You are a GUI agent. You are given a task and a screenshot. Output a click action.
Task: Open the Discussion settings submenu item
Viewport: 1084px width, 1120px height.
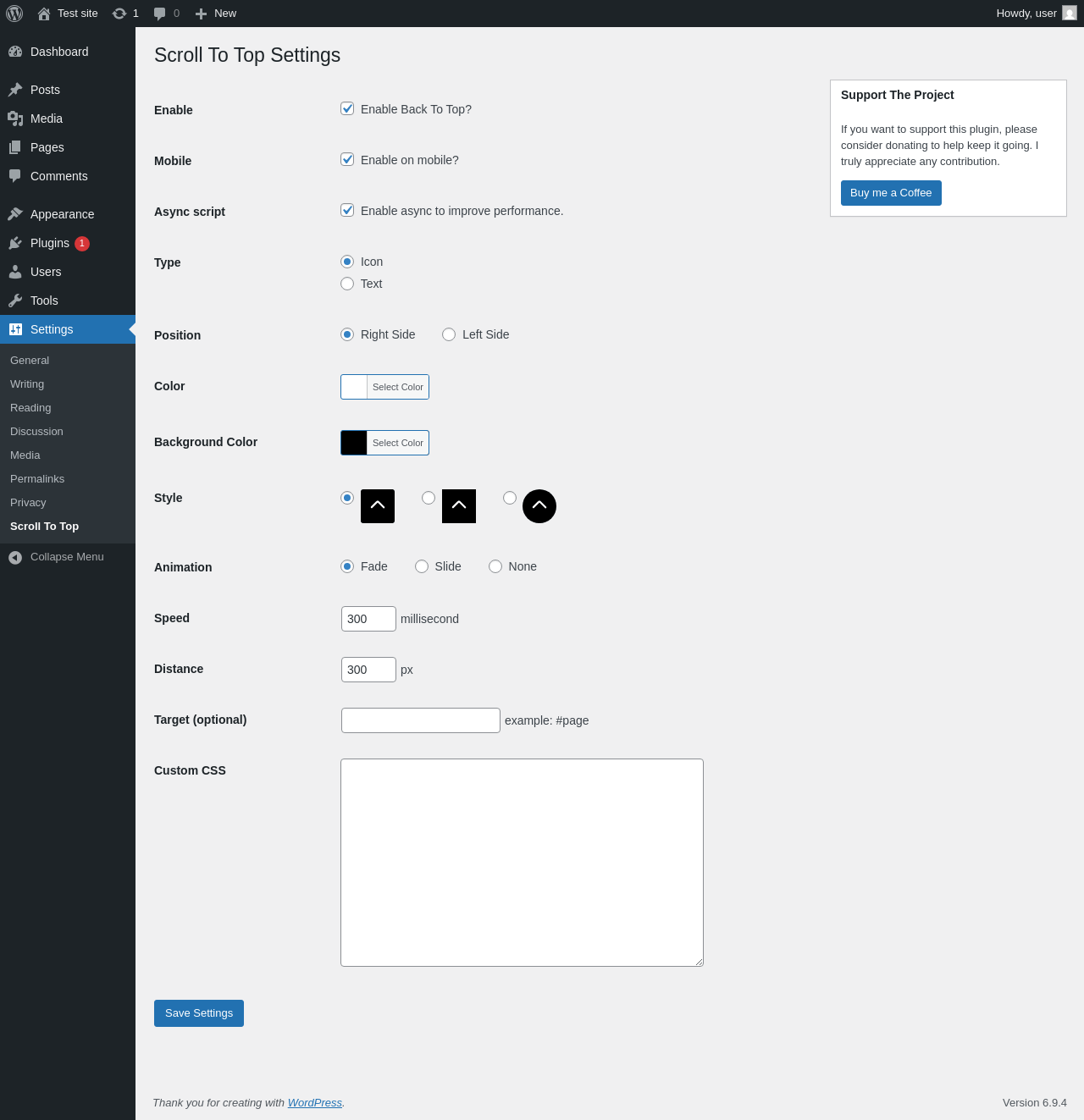(36, 432)
